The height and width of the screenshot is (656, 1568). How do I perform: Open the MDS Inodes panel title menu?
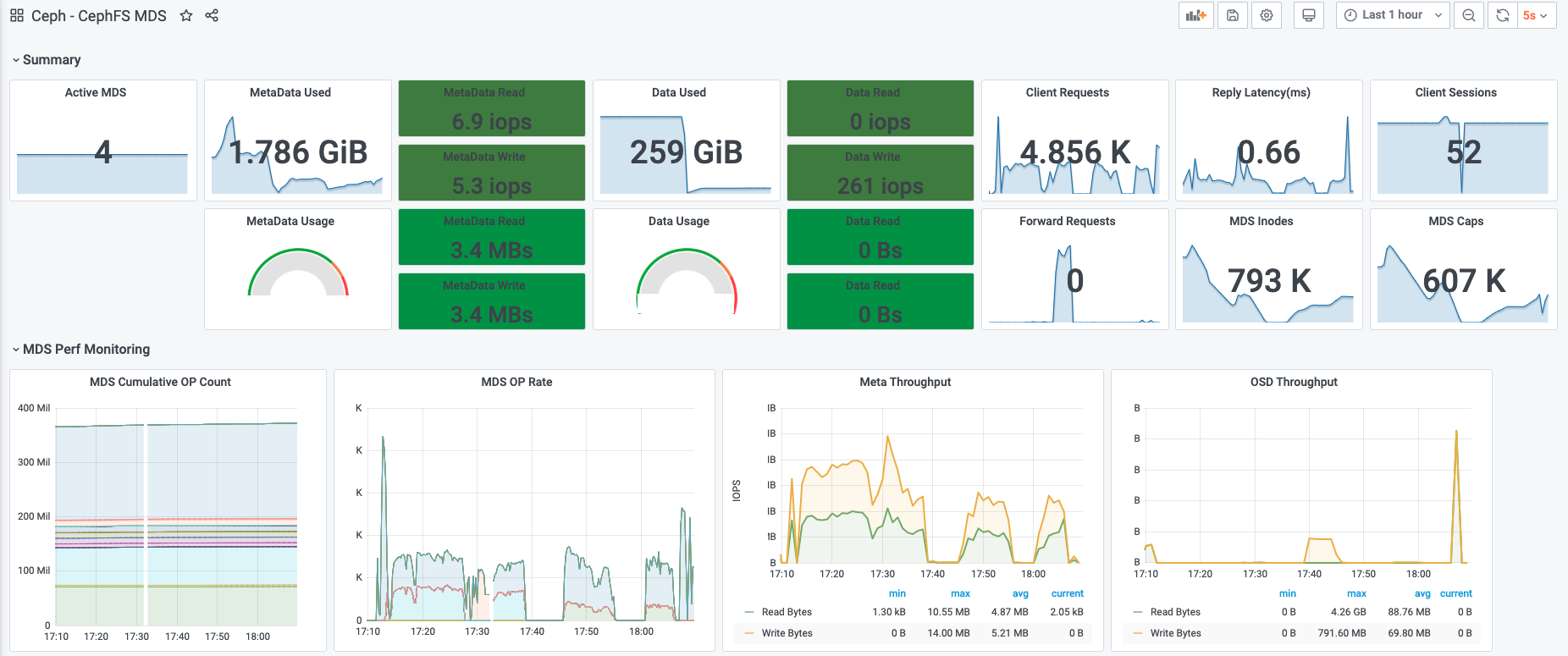1262,221
